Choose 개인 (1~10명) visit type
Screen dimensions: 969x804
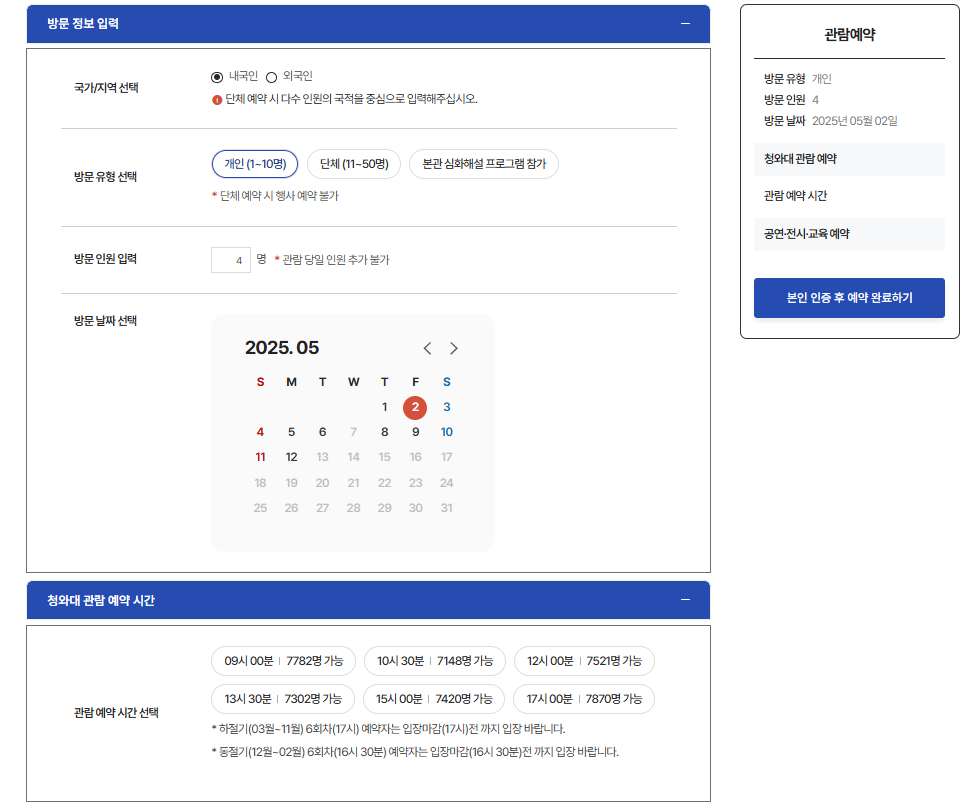coord(255,164)
